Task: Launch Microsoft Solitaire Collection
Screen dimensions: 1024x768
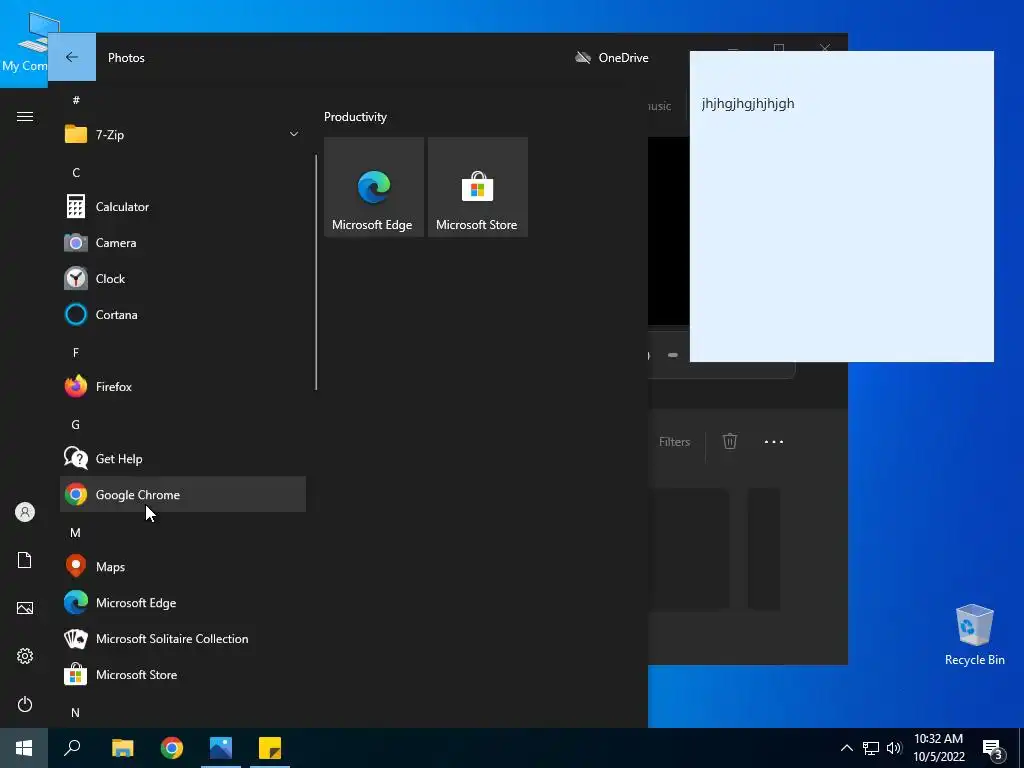Action: point(183,638)
